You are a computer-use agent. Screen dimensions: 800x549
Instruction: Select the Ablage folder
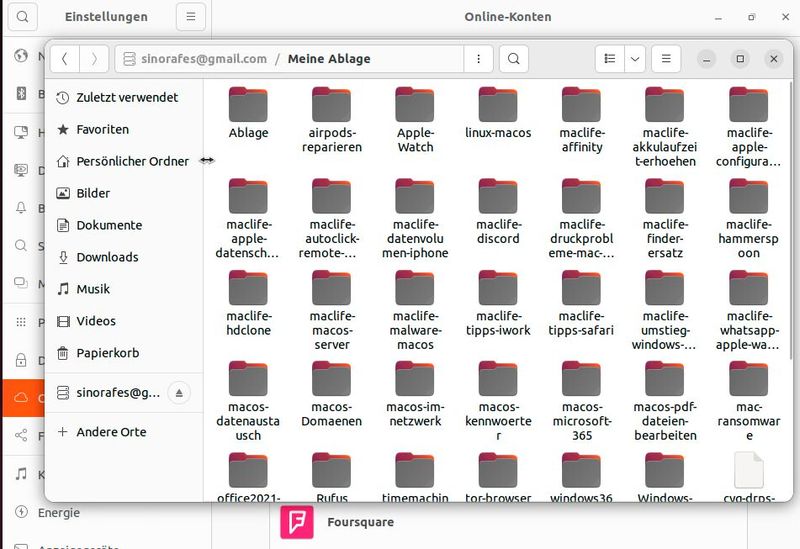coord(248,113)
